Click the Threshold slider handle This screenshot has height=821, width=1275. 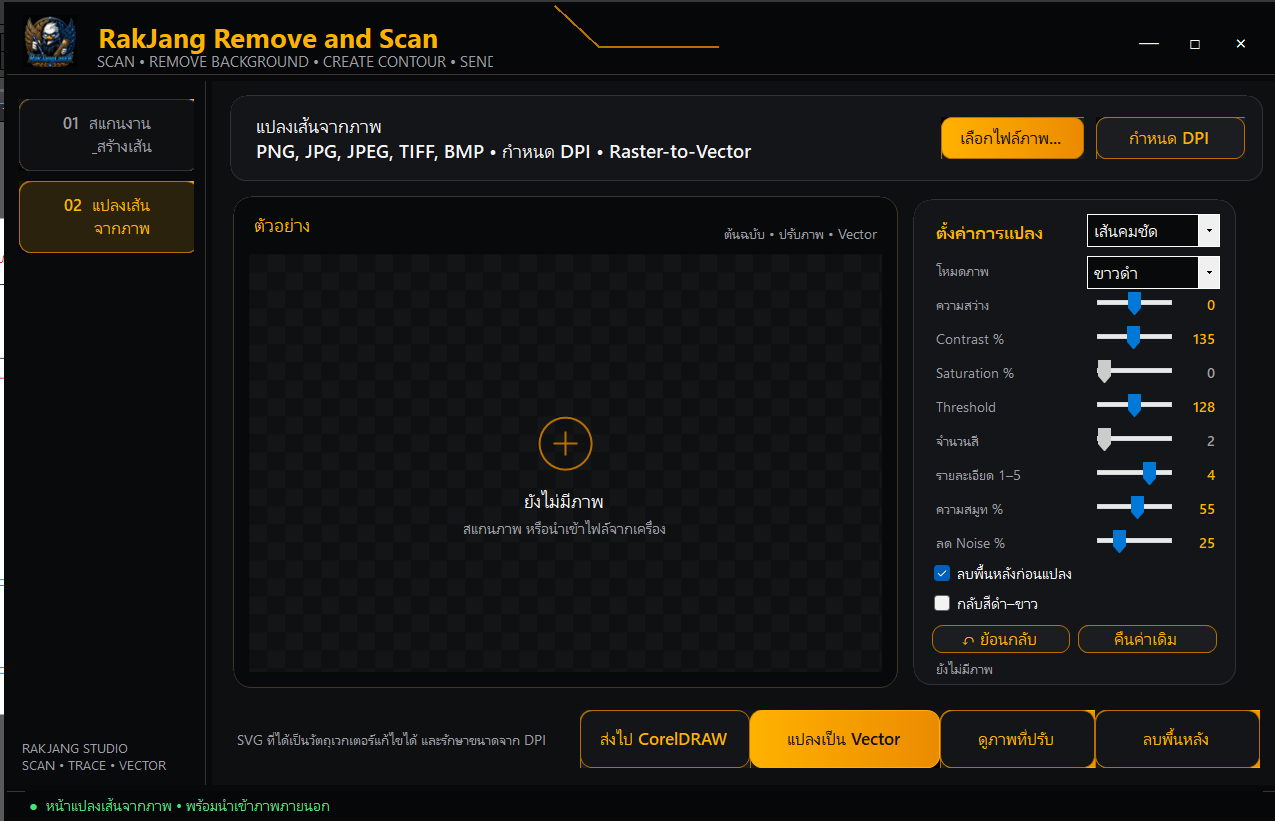coord(1134,405)
